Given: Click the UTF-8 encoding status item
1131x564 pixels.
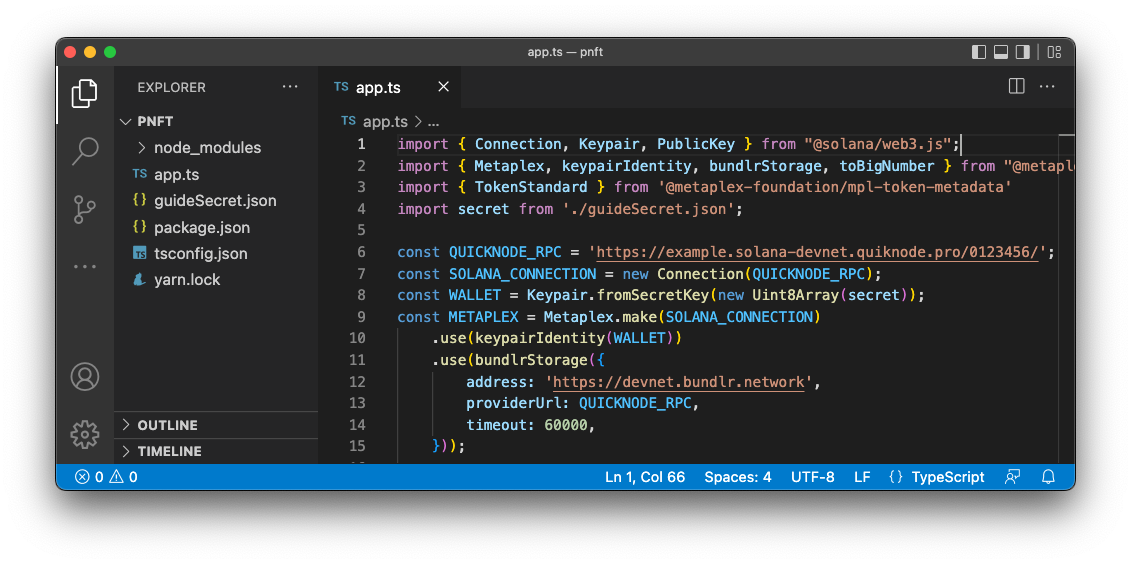Looking at the screenshot, I should coord(812,477).
